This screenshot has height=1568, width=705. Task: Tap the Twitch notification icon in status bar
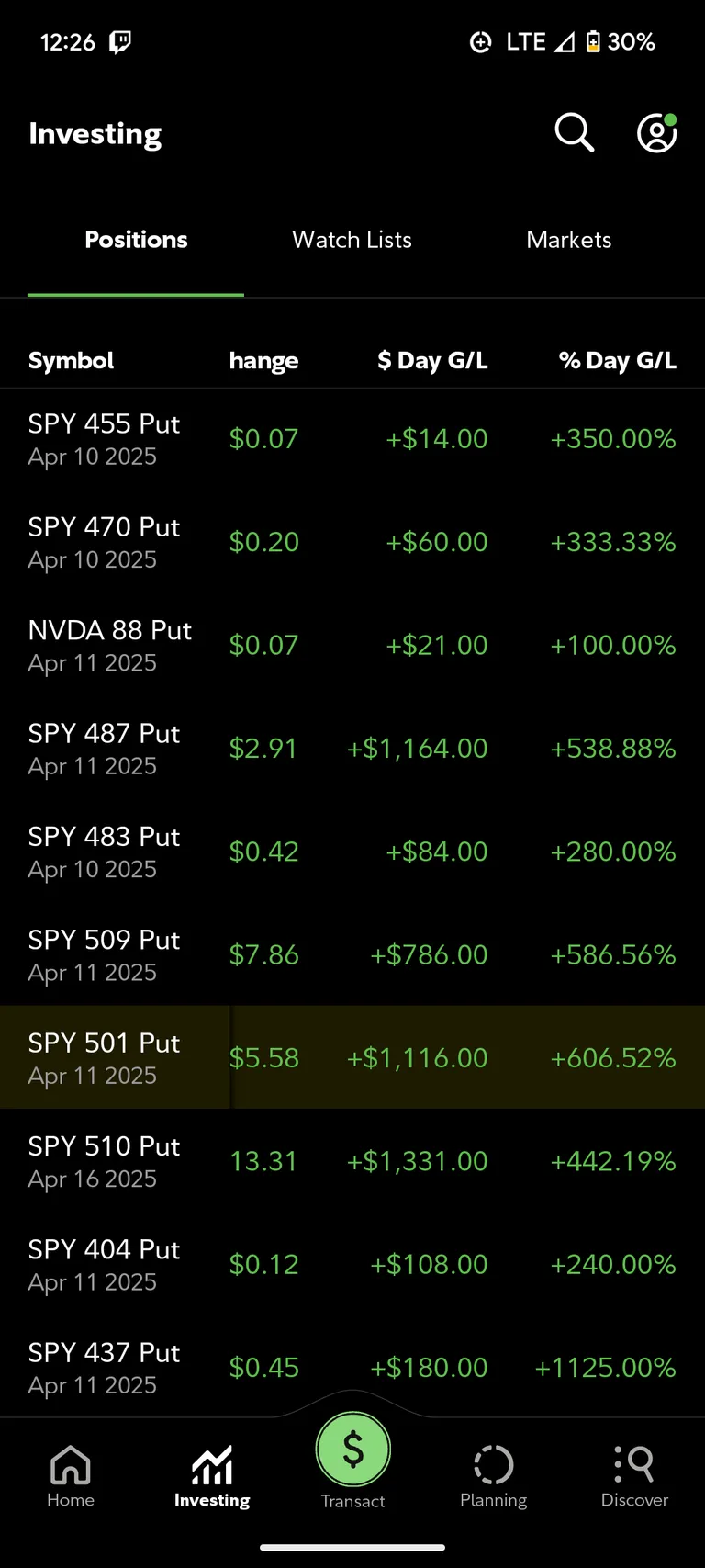point(120,42)
